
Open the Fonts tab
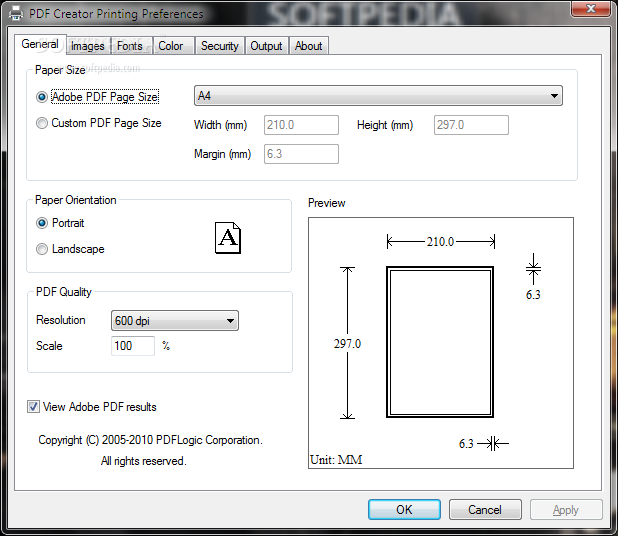(130, 46)
